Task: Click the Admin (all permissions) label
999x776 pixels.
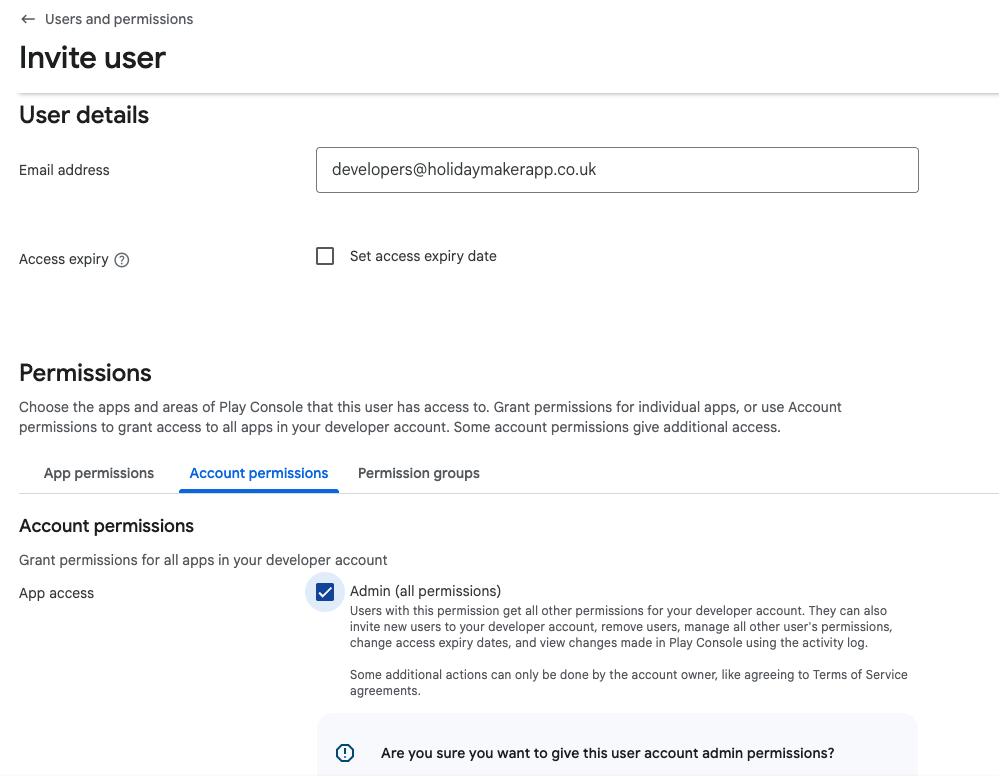Action: 425,590
